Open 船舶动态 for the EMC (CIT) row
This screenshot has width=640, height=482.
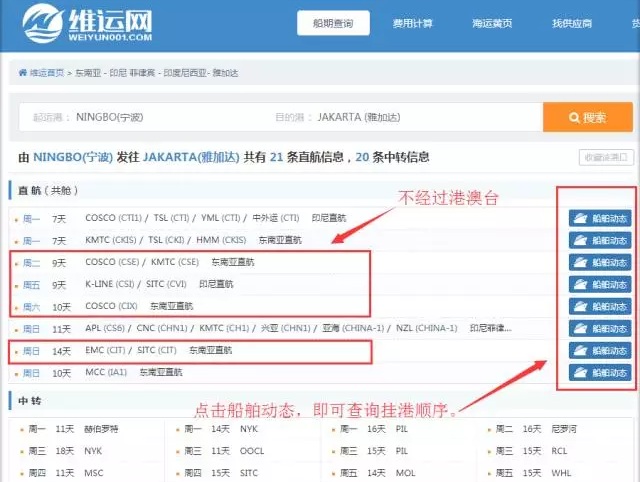(x=600, y=351)
